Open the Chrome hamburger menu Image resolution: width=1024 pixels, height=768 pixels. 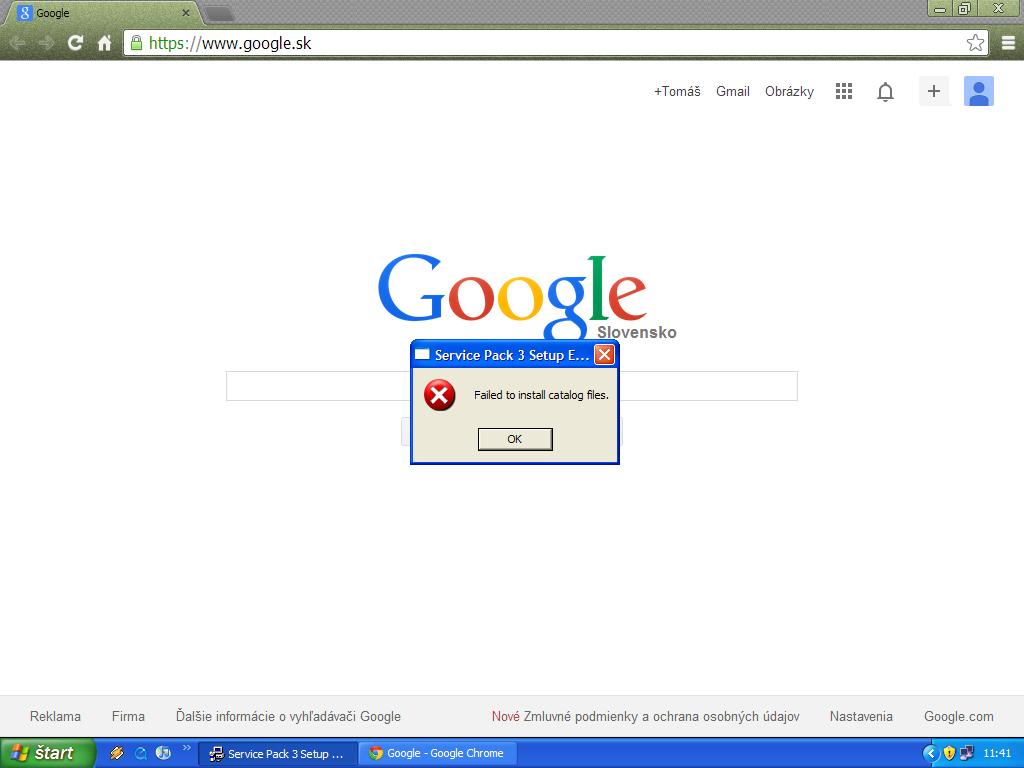coord(1008,43)
